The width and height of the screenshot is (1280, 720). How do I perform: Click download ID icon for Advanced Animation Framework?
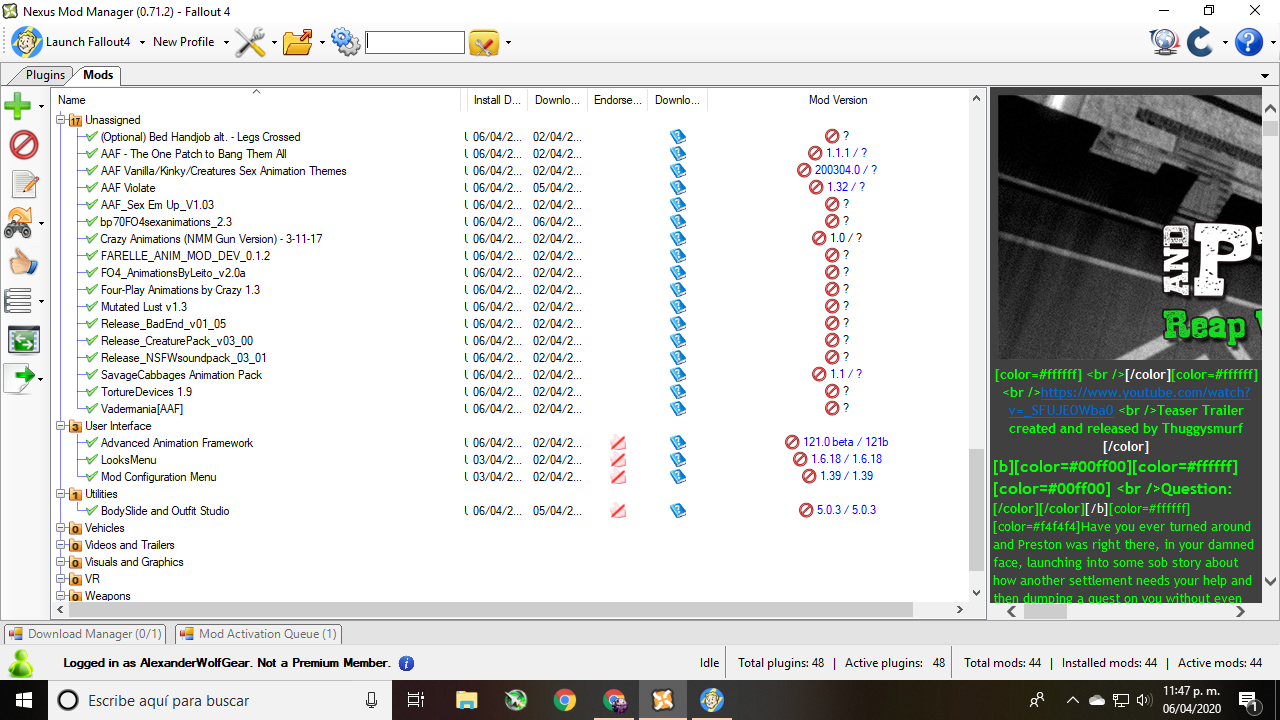click(x=678, y=443)
